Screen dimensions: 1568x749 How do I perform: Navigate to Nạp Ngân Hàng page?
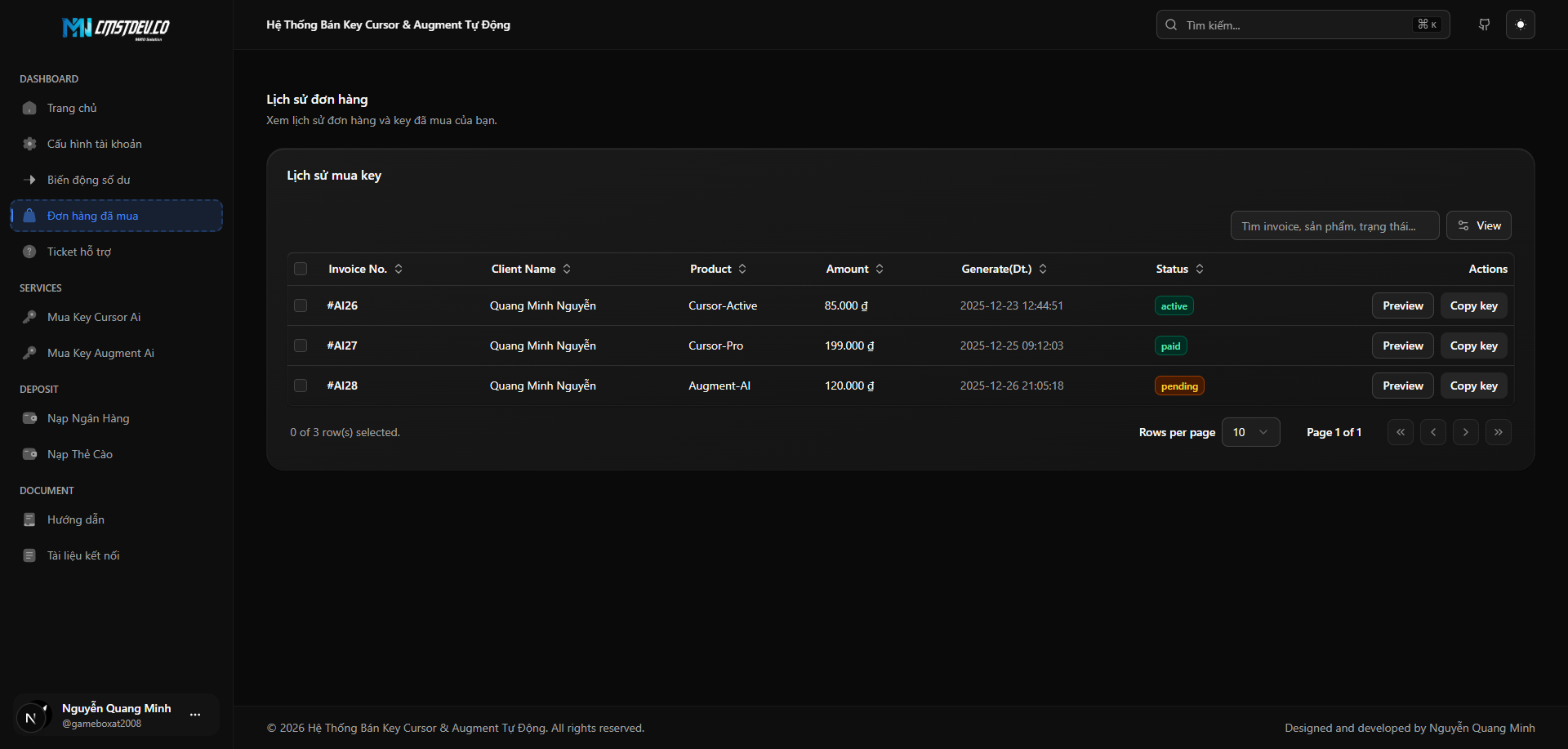tap(88, 418)
